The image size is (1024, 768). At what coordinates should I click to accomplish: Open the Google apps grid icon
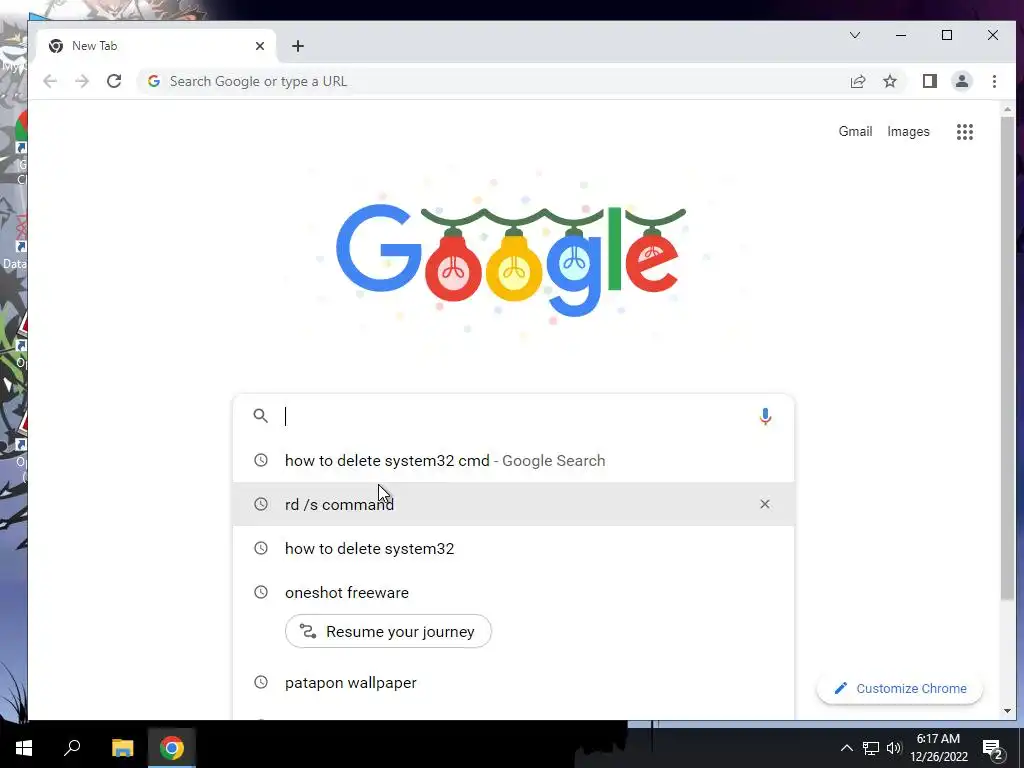[965, 132]
